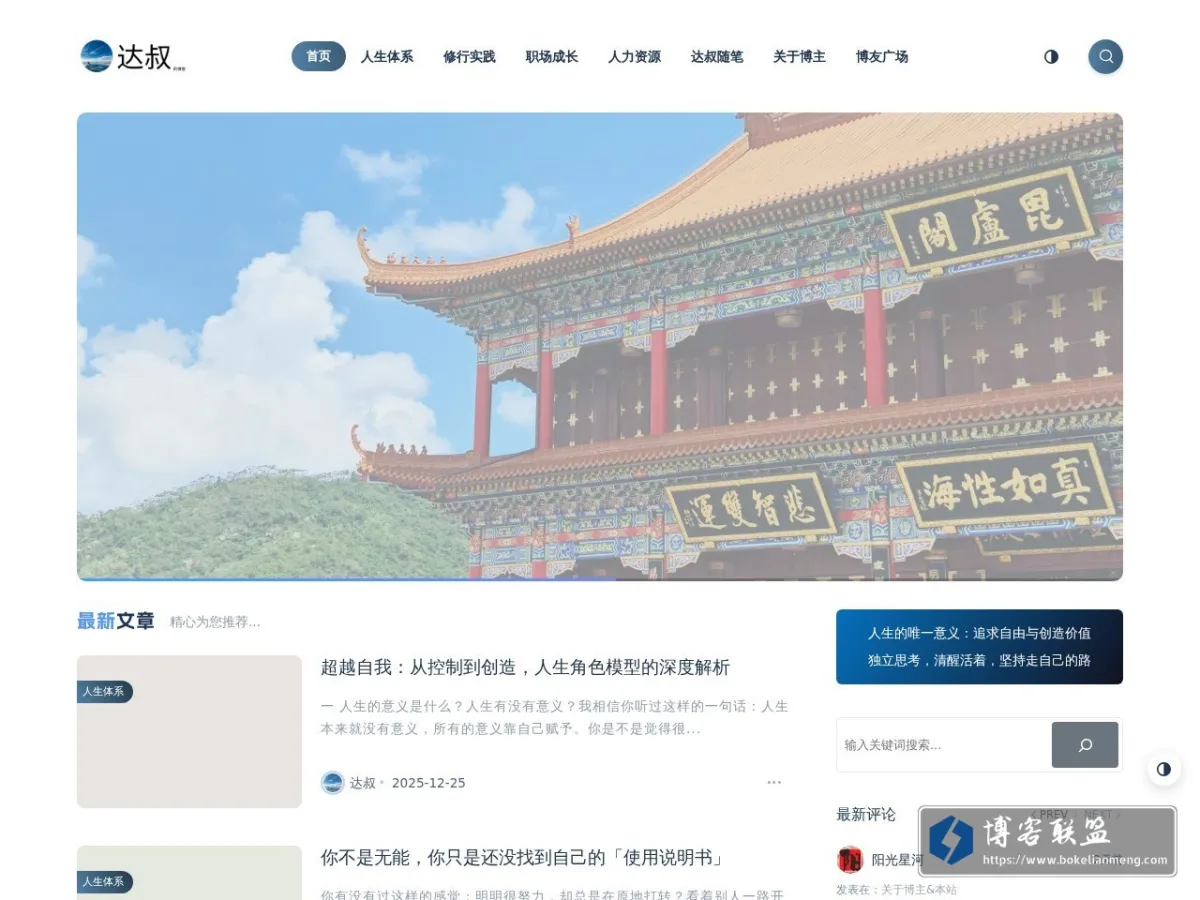The width and height of the screenshot is (1200, 900).
Task: Click the 最新评论 heading
Action: click(x=866, y=814)
